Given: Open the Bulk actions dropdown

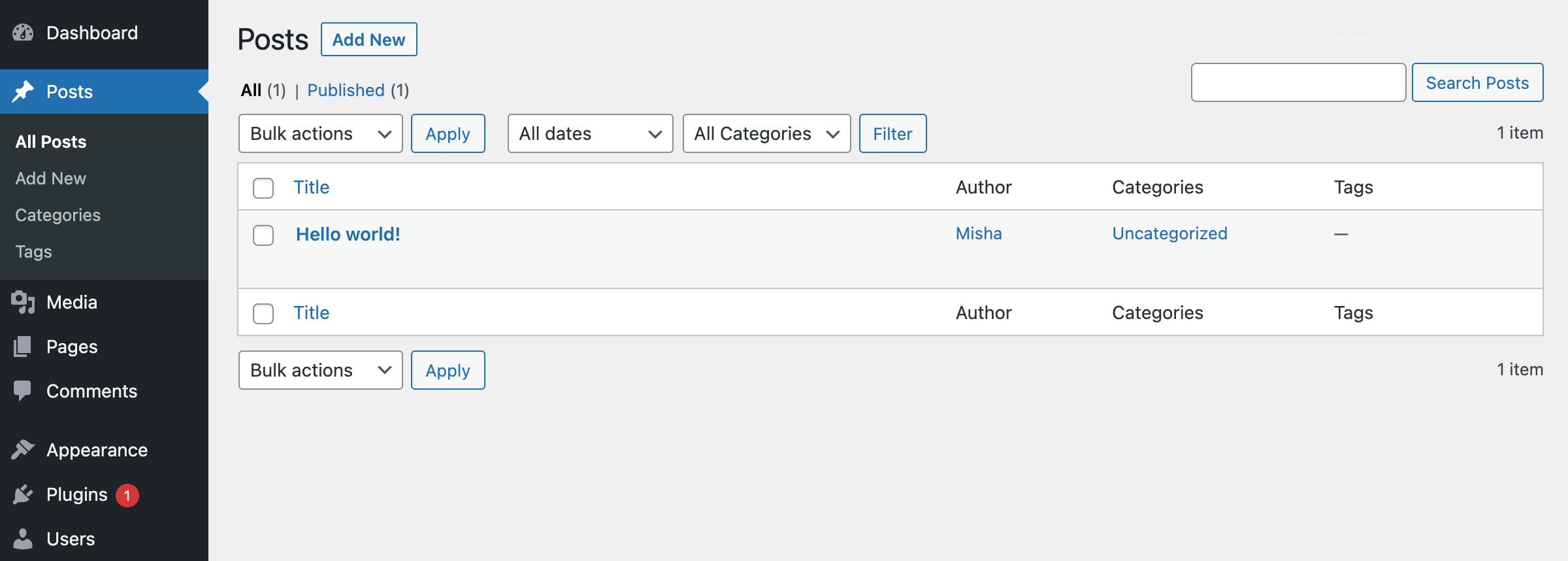Looking at the screenshot, I should coord(320,133).
